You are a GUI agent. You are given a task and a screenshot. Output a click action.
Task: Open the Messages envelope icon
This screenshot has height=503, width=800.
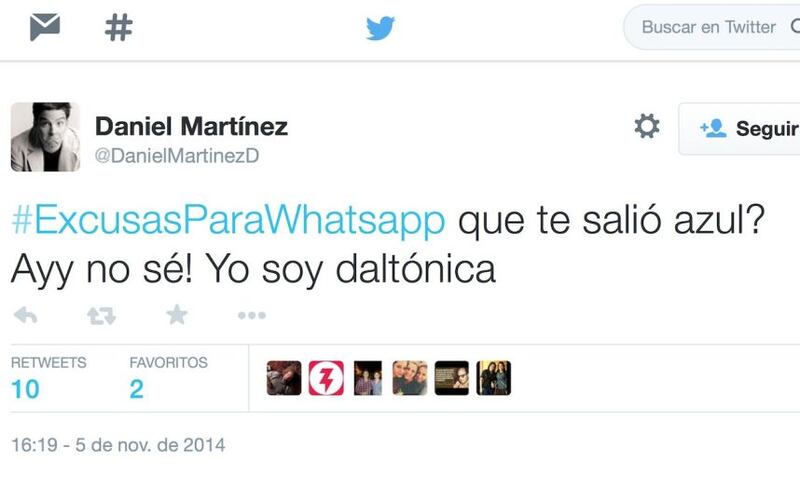[x=45, y=27]
